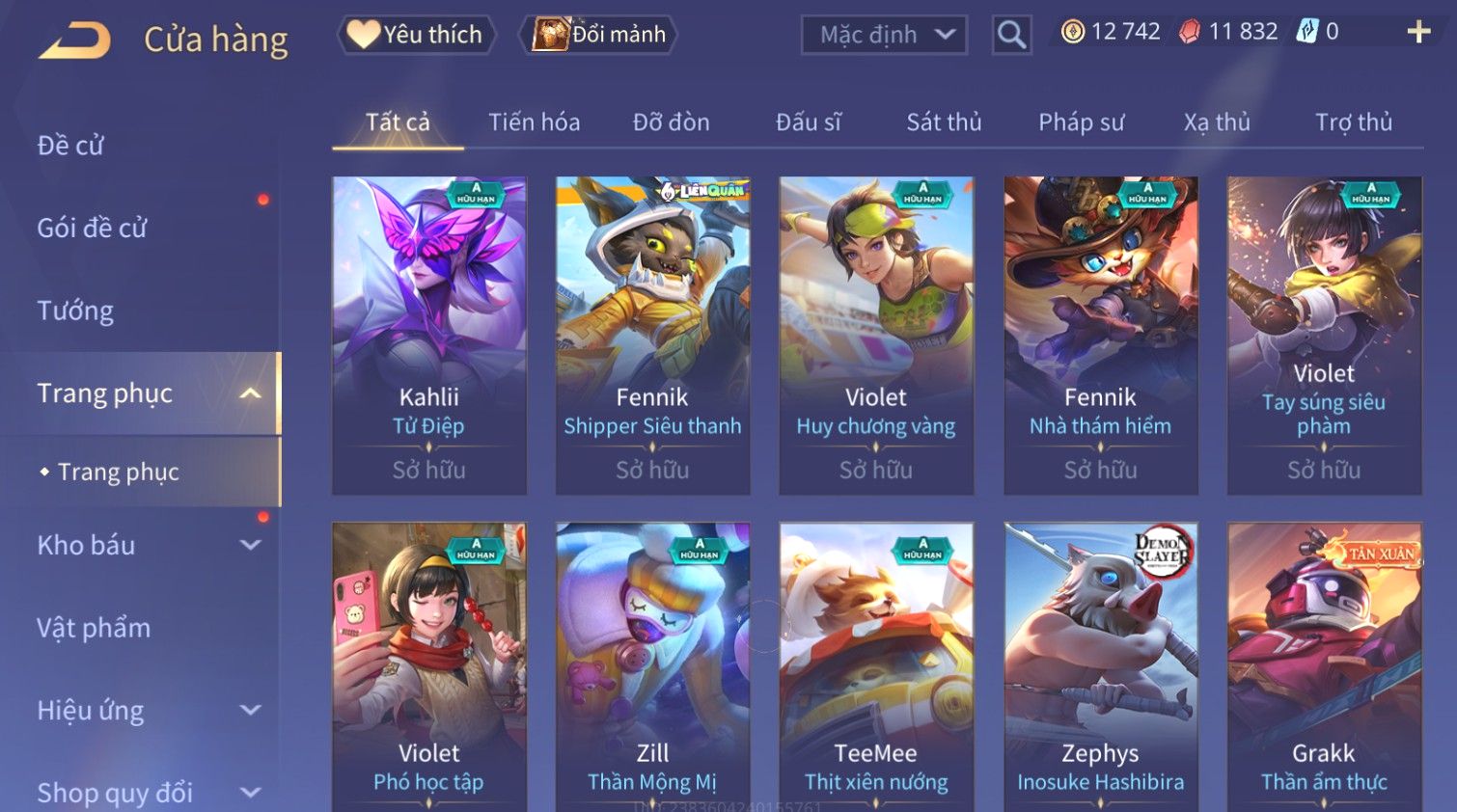Go to Tướng heroes section
Viewport: 1457px width, 812px height.
[75, 311]
